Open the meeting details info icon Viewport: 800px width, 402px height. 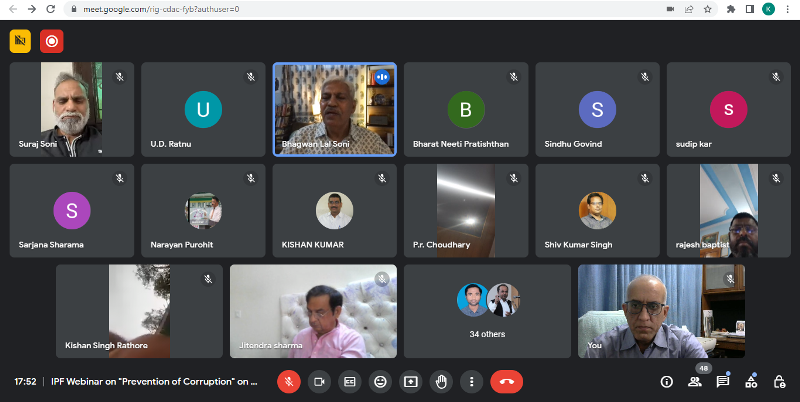point(667,381)
